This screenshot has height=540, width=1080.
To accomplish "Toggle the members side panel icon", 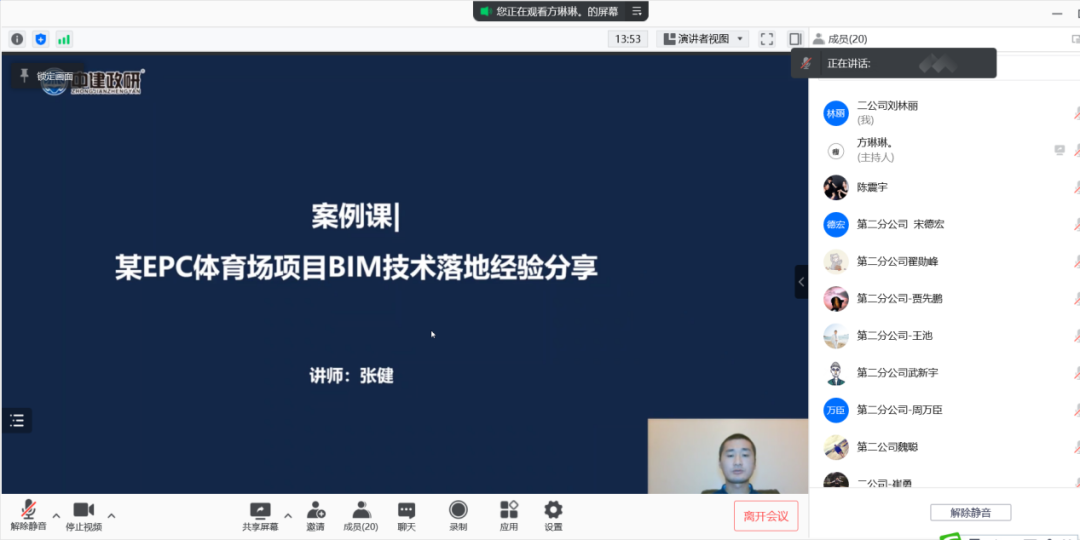I will tap(795, 39).
